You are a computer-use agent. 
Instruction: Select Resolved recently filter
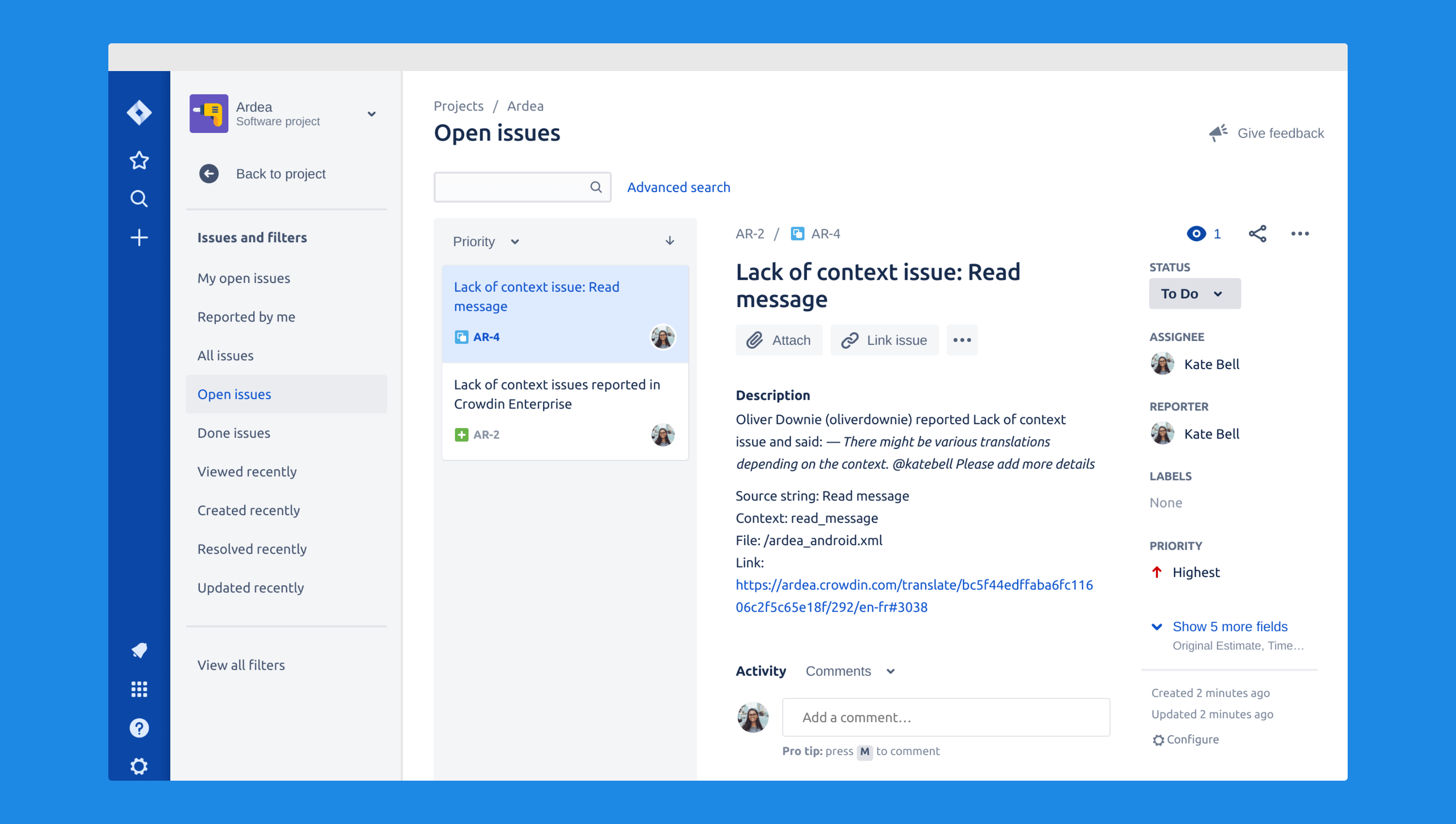pyautogui.click(x=252, y=549)
